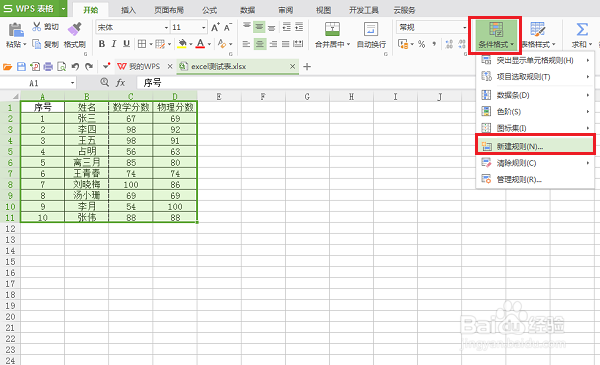Choose New Rule (N) menu item
The image size is (600, 365).
pyautogui.click(x=535, y=146)
